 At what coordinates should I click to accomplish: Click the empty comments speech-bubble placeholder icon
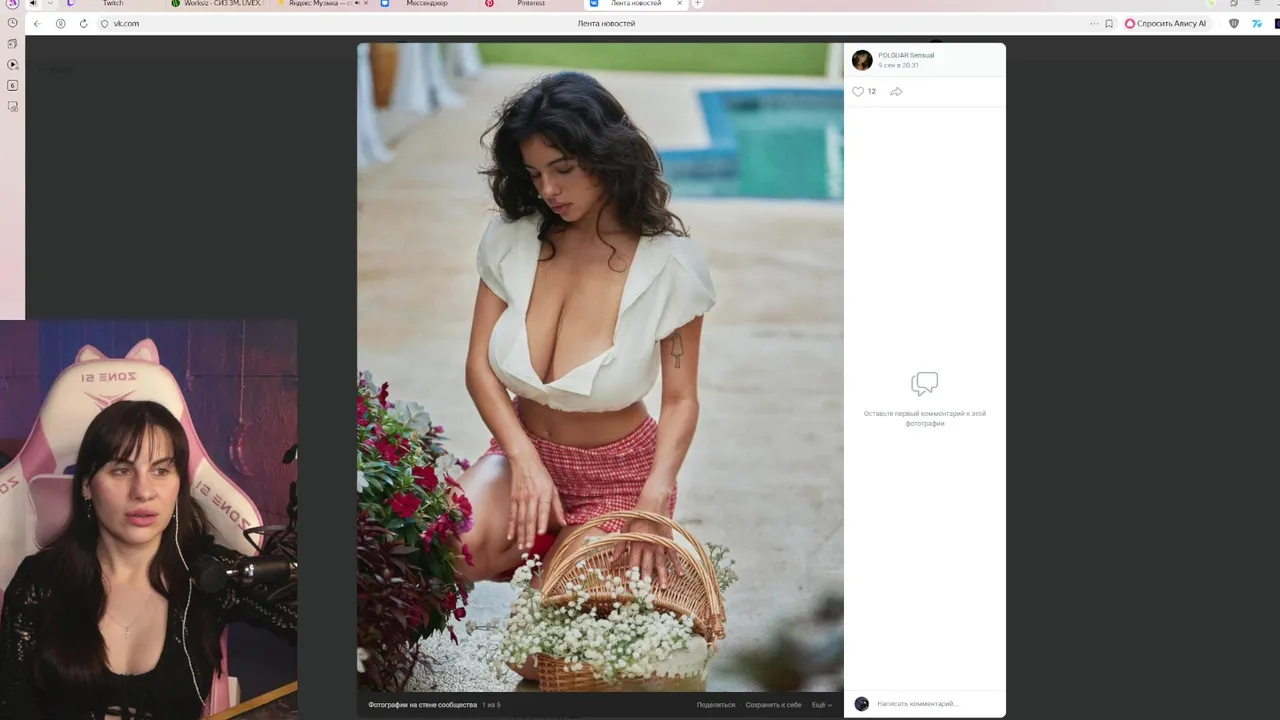point(925,384)
